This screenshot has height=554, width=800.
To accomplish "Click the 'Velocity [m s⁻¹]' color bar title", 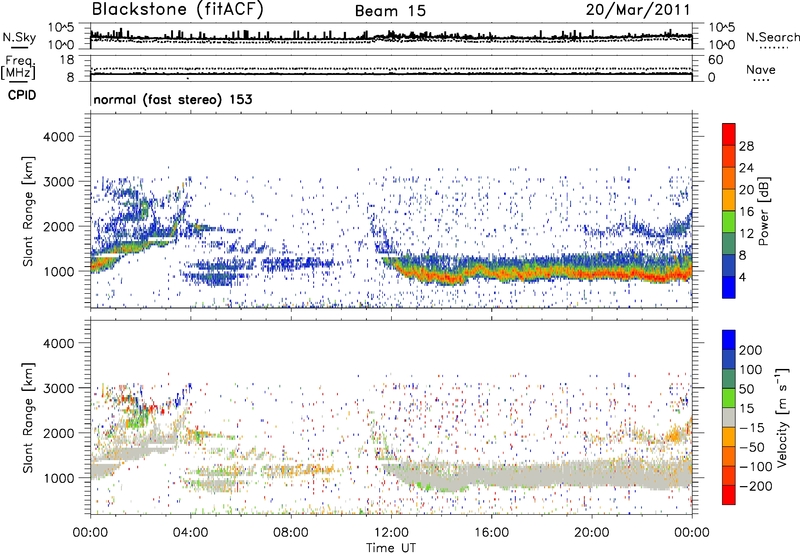I will pyautogui.click(x=782, y=417).
